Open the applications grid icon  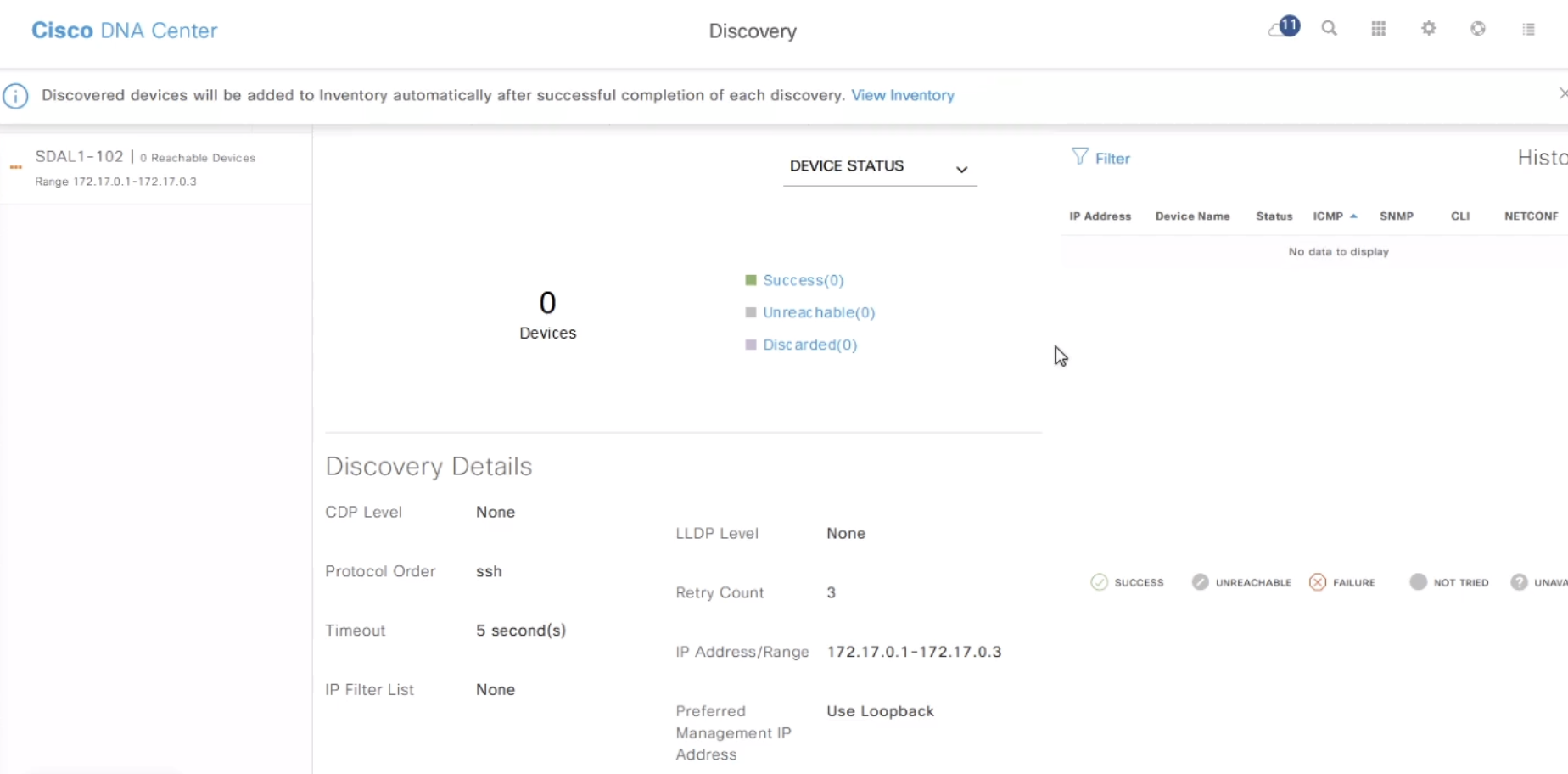(x=1379, y=29)
